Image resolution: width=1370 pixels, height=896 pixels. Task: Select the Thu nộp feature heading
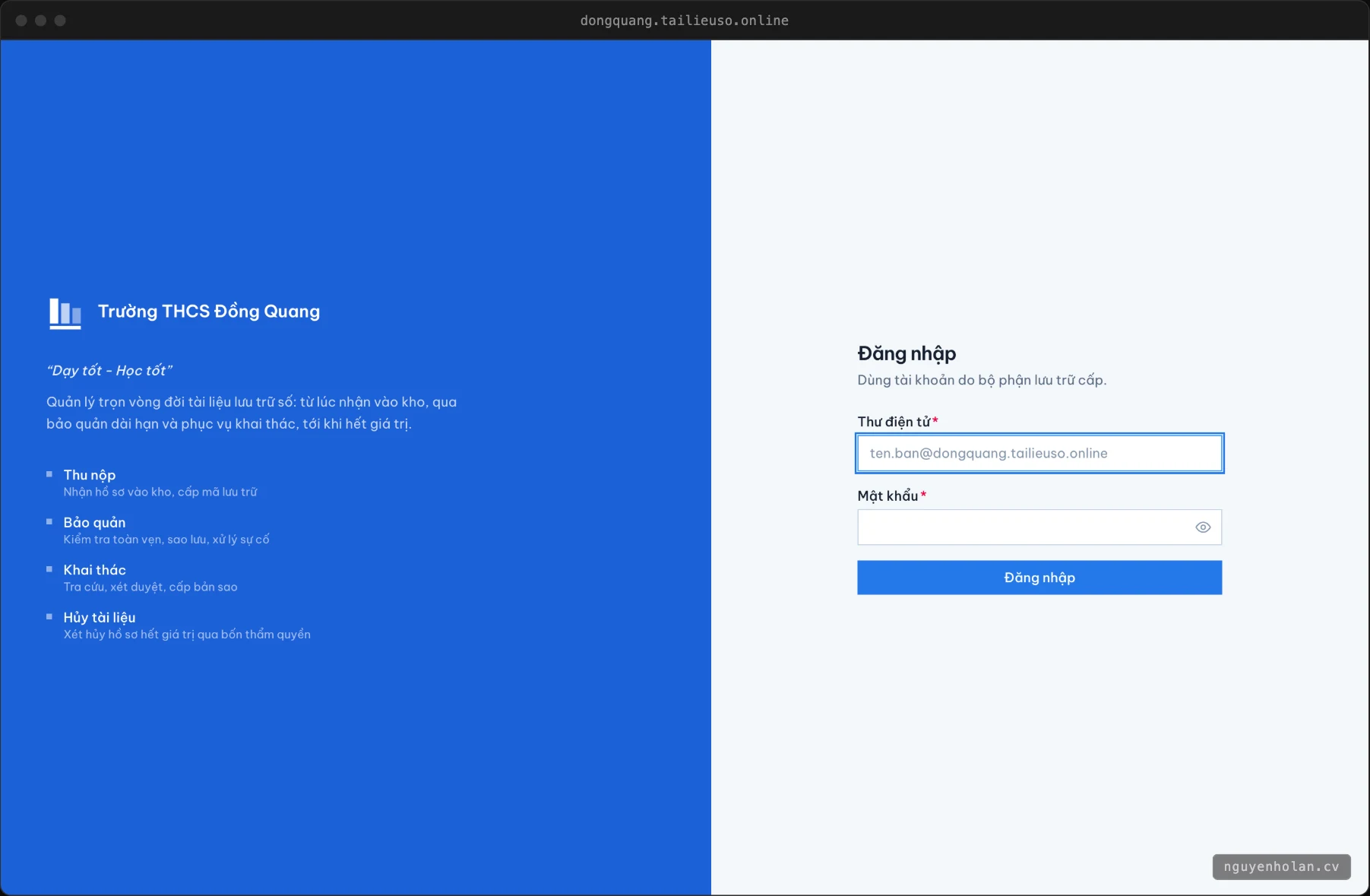pyautogui.click(x=90, y=475)
